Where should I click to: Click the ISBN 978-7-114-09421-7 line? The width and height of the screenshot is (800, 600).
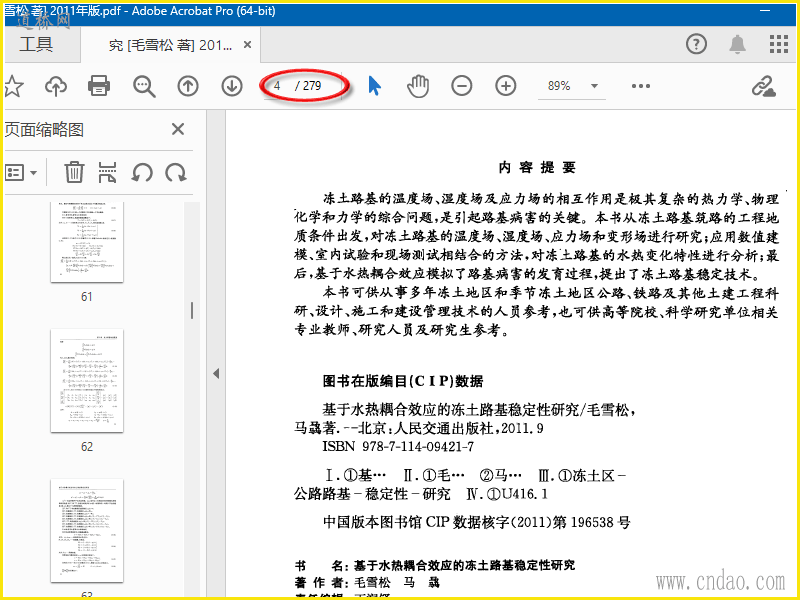(398, 447)
